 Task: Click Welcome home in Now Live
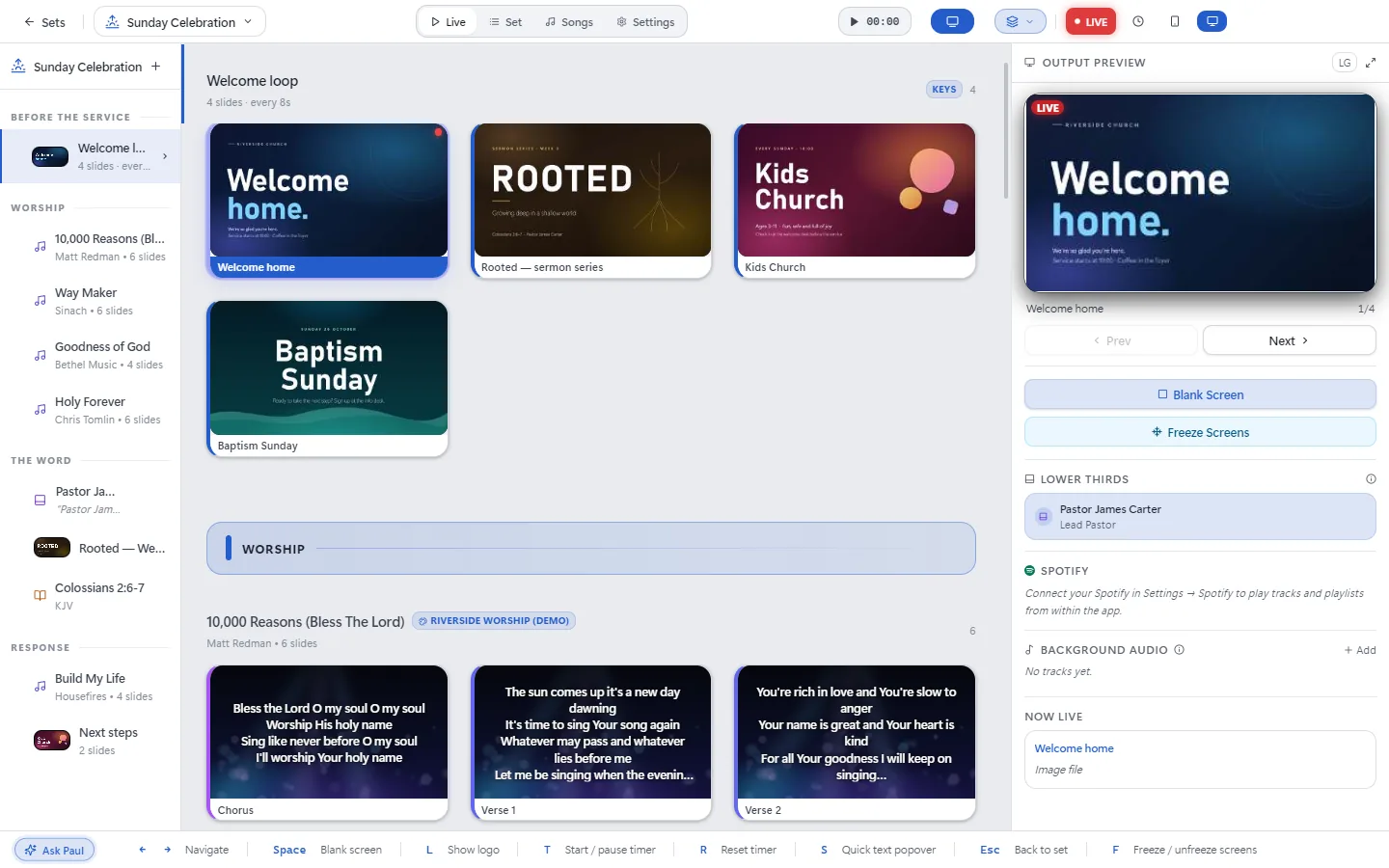(x=1074, y=748)
